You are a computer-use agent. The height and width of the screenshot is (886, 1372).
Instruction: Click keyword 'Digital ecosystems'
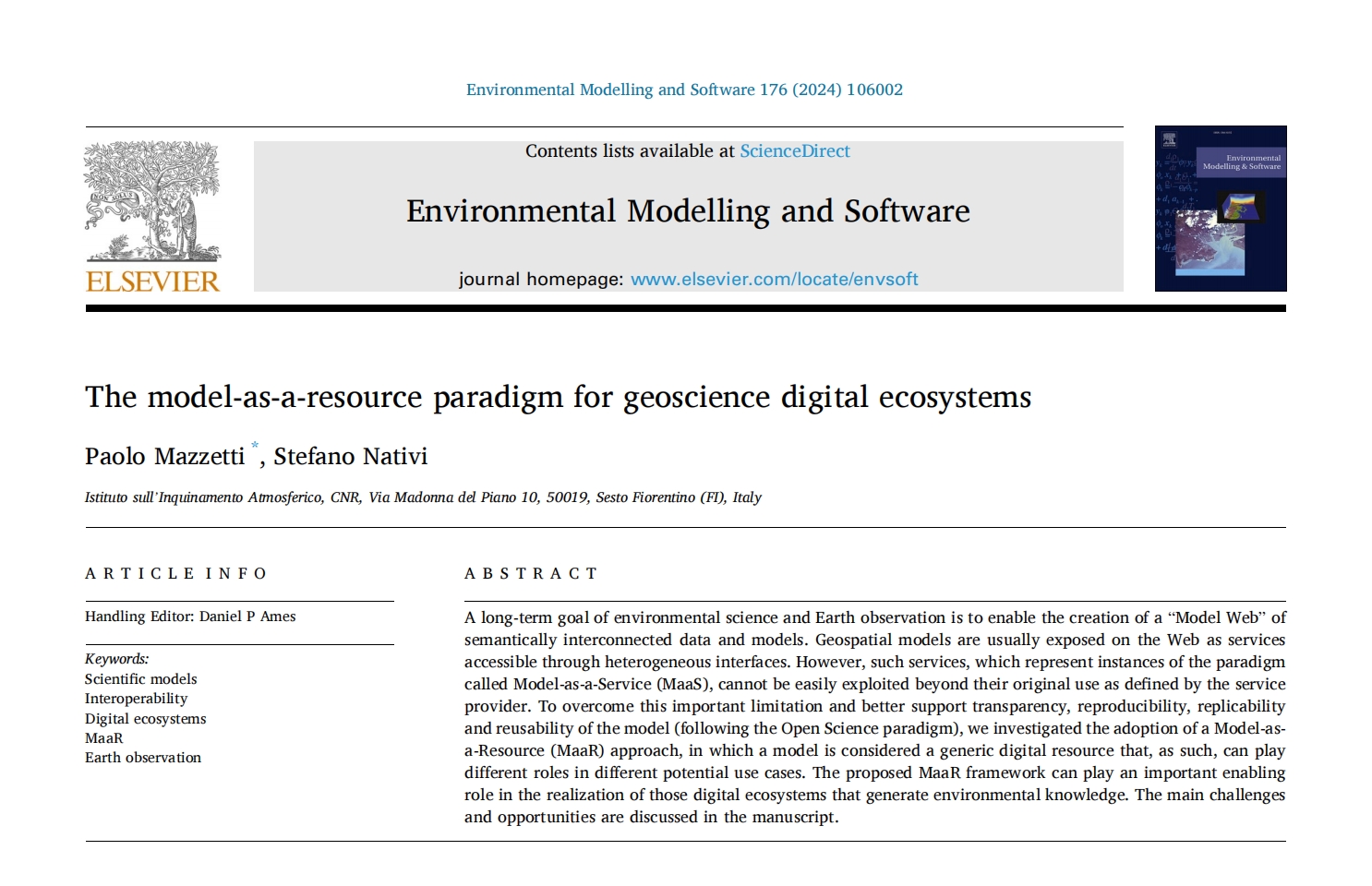click(x=145, y=719)
